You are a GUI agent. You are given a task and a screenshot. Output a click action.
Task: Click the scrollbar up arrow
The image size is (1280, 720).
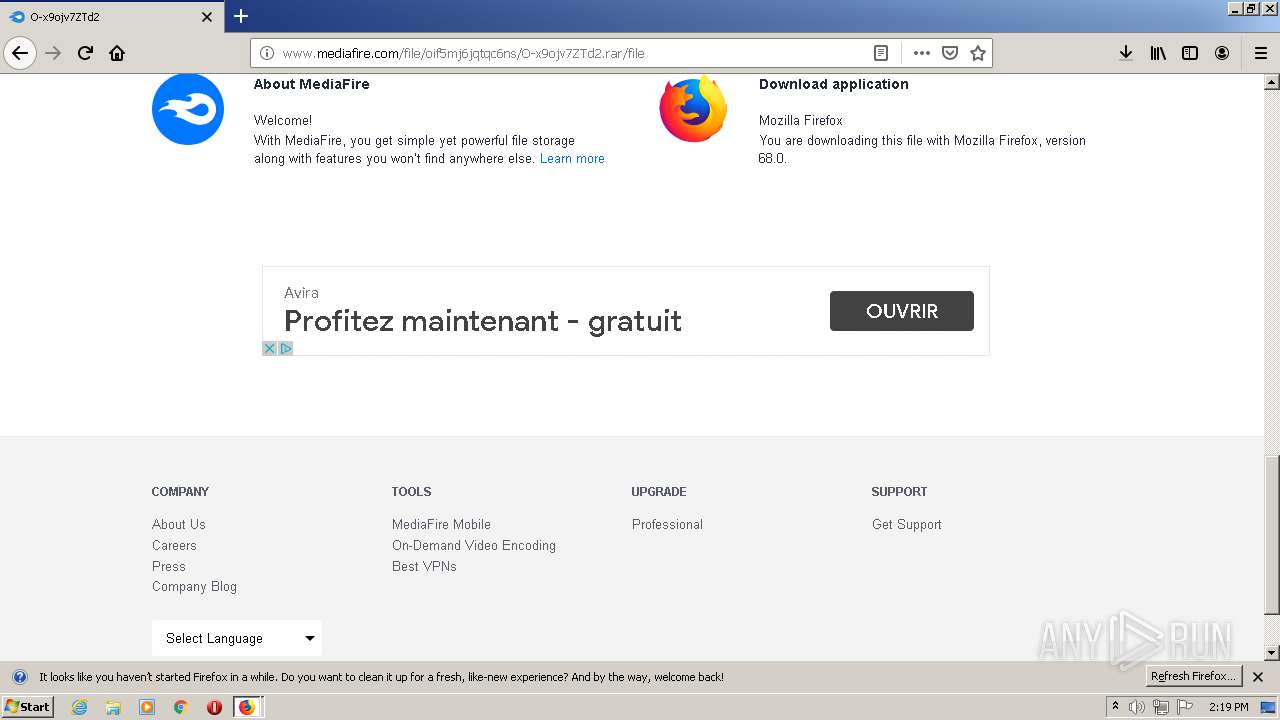tap(1272, 82)
